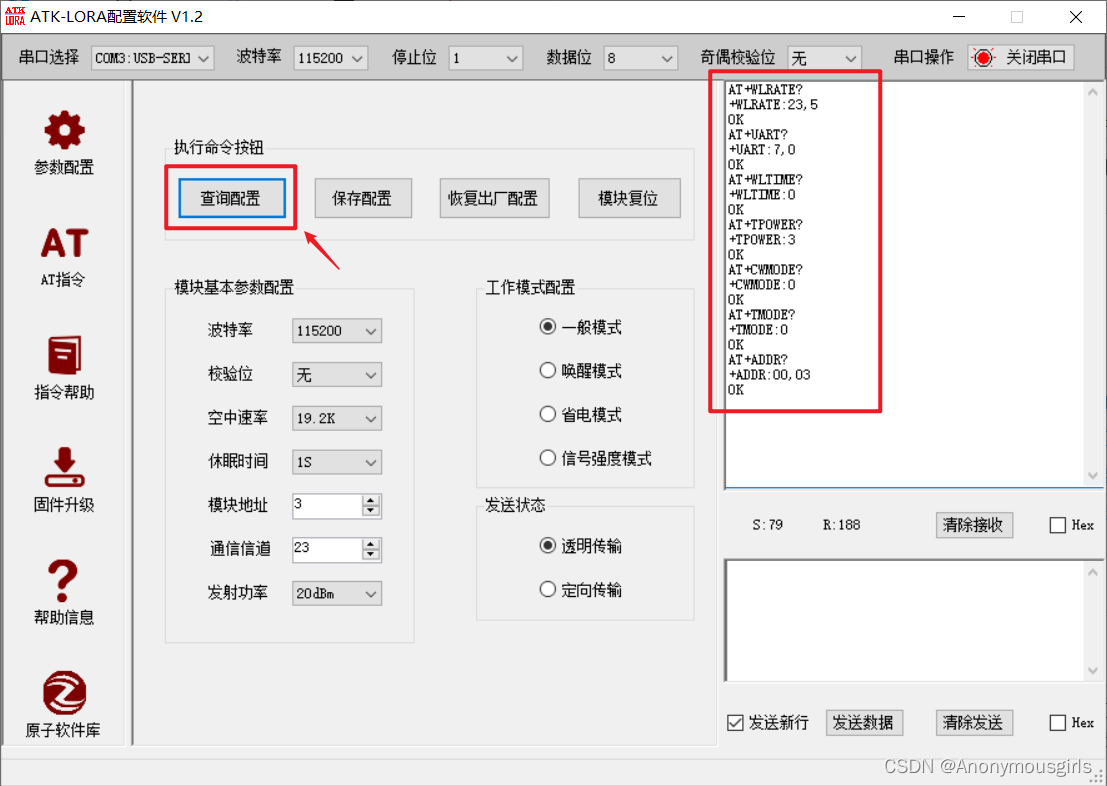Click the 恢复出厂配置 factory reset button

click(494, 197)
